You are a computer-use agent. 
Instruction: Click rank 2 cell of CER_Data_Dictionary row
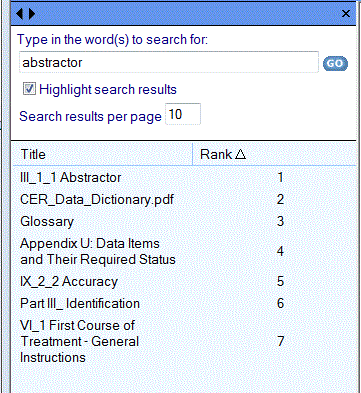pos(280,199)
